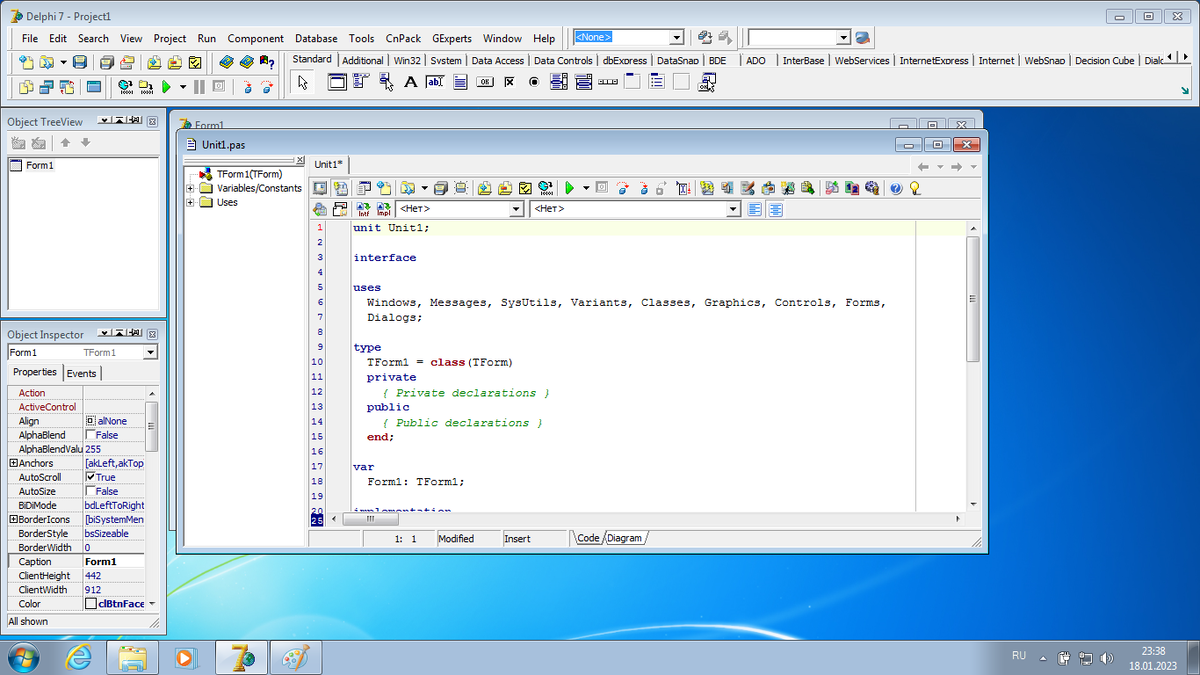Open the Project menu
Image resolution: width=1200 pixels, height=675 pixels.
170,38
